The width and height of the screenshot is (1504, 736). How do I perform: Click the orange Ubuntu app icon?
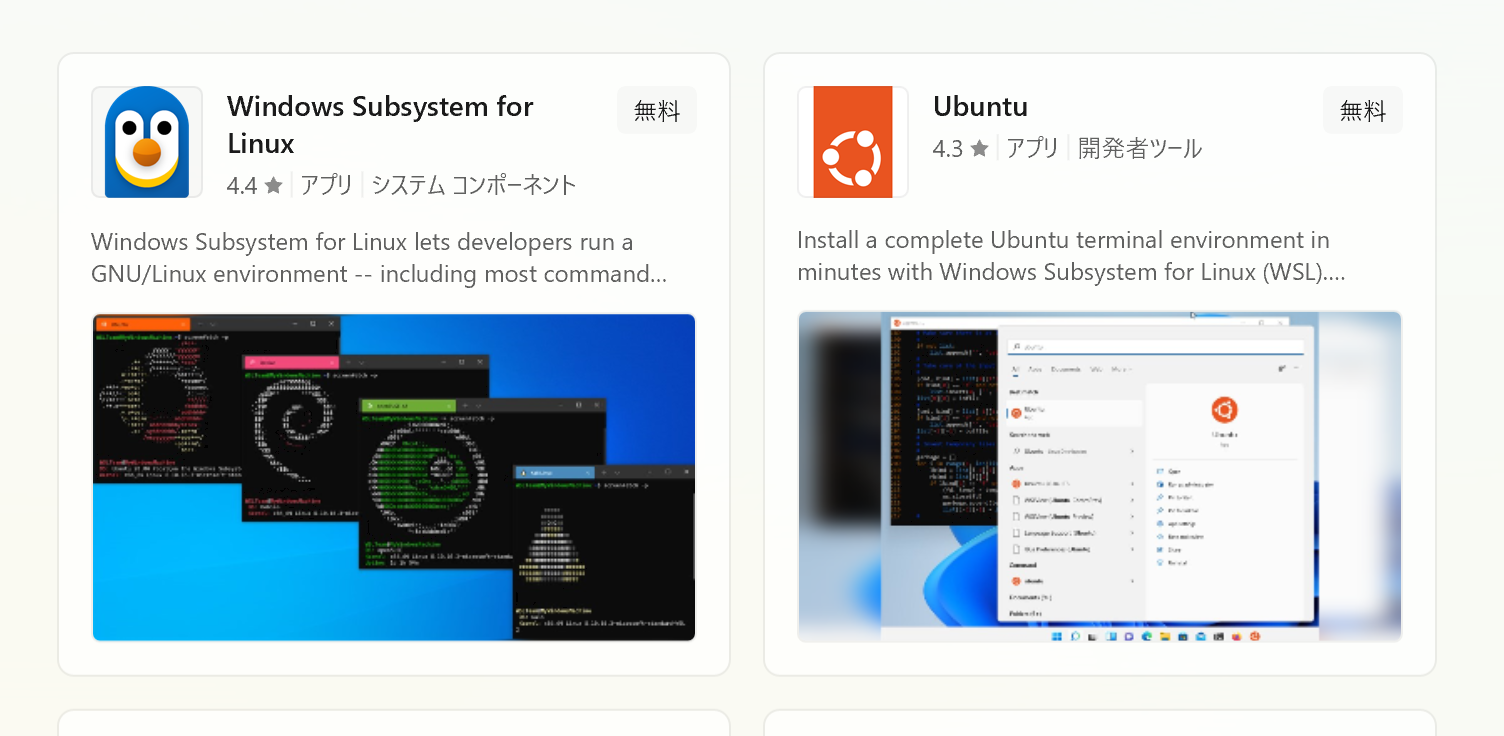(852, 142)
